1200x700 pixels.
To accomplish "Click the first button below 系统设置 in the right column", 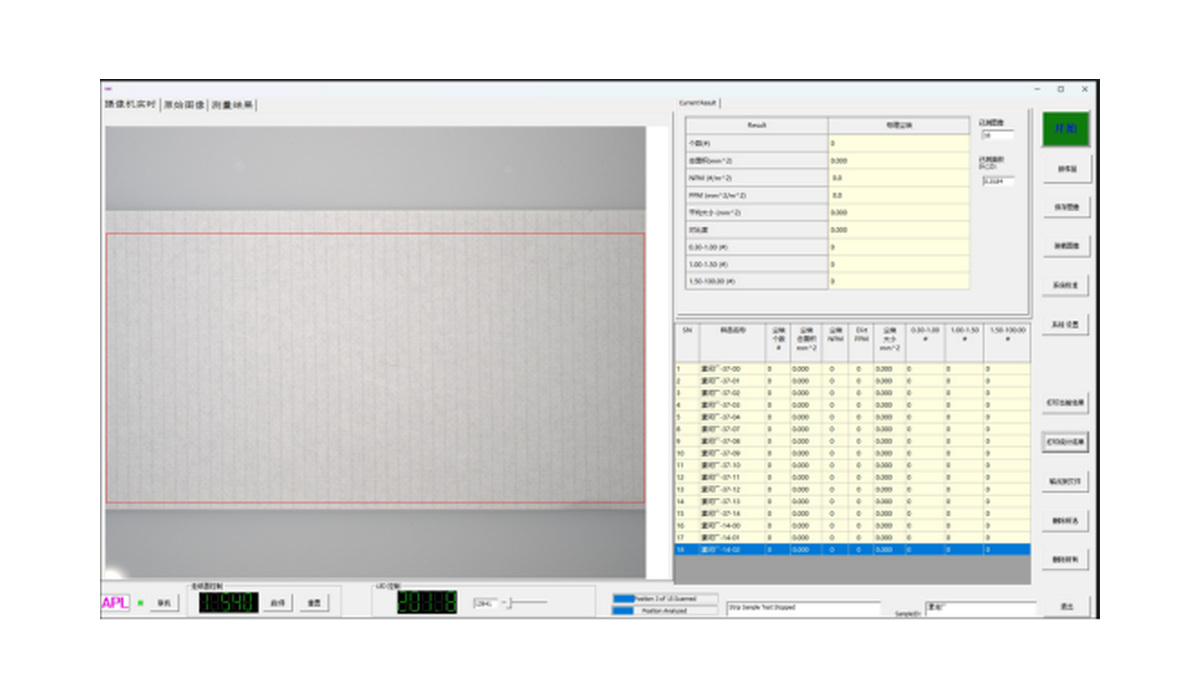I will [1066, 402].
